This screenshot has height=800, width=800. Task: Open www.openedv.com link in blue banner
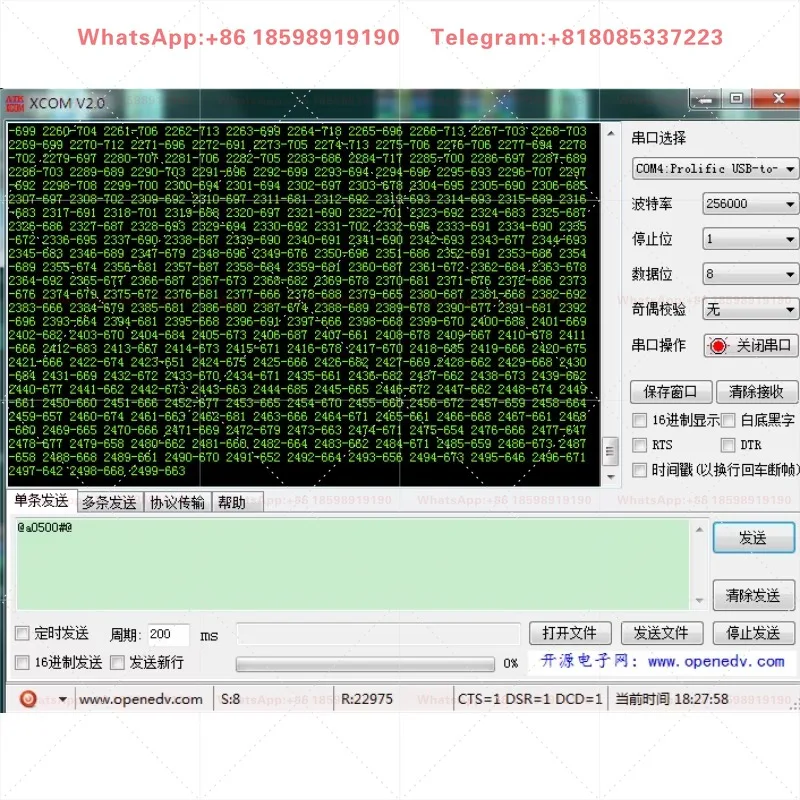point(716,661)
